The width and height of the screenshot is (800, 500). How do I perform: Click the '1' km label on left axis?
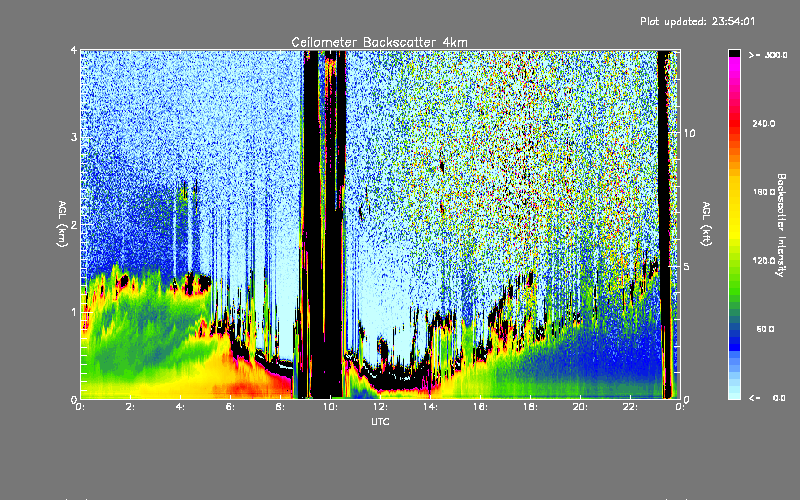74,312
